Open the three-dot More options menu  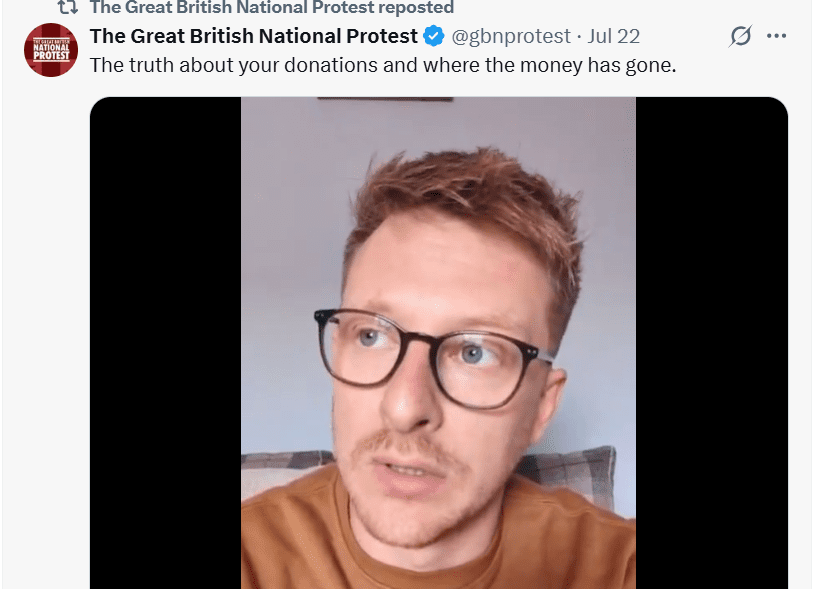click(776, 37)
